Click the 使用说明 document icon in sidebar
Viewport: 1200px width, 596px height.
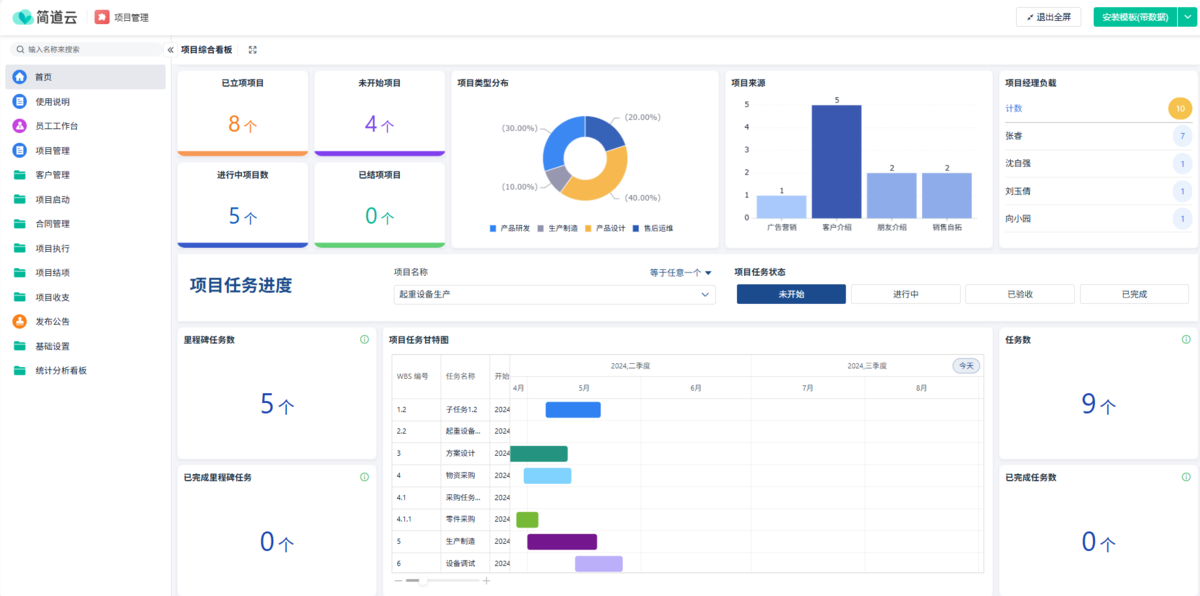pyautogui.click(x=19, y=102)
